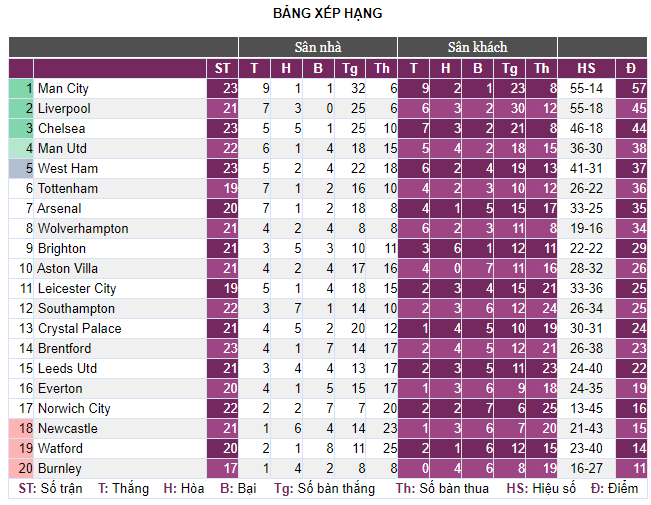Click the Man City team name
The width and height of the screenshot is (651, 505).
pyautogui.click(x=63, y=88)
